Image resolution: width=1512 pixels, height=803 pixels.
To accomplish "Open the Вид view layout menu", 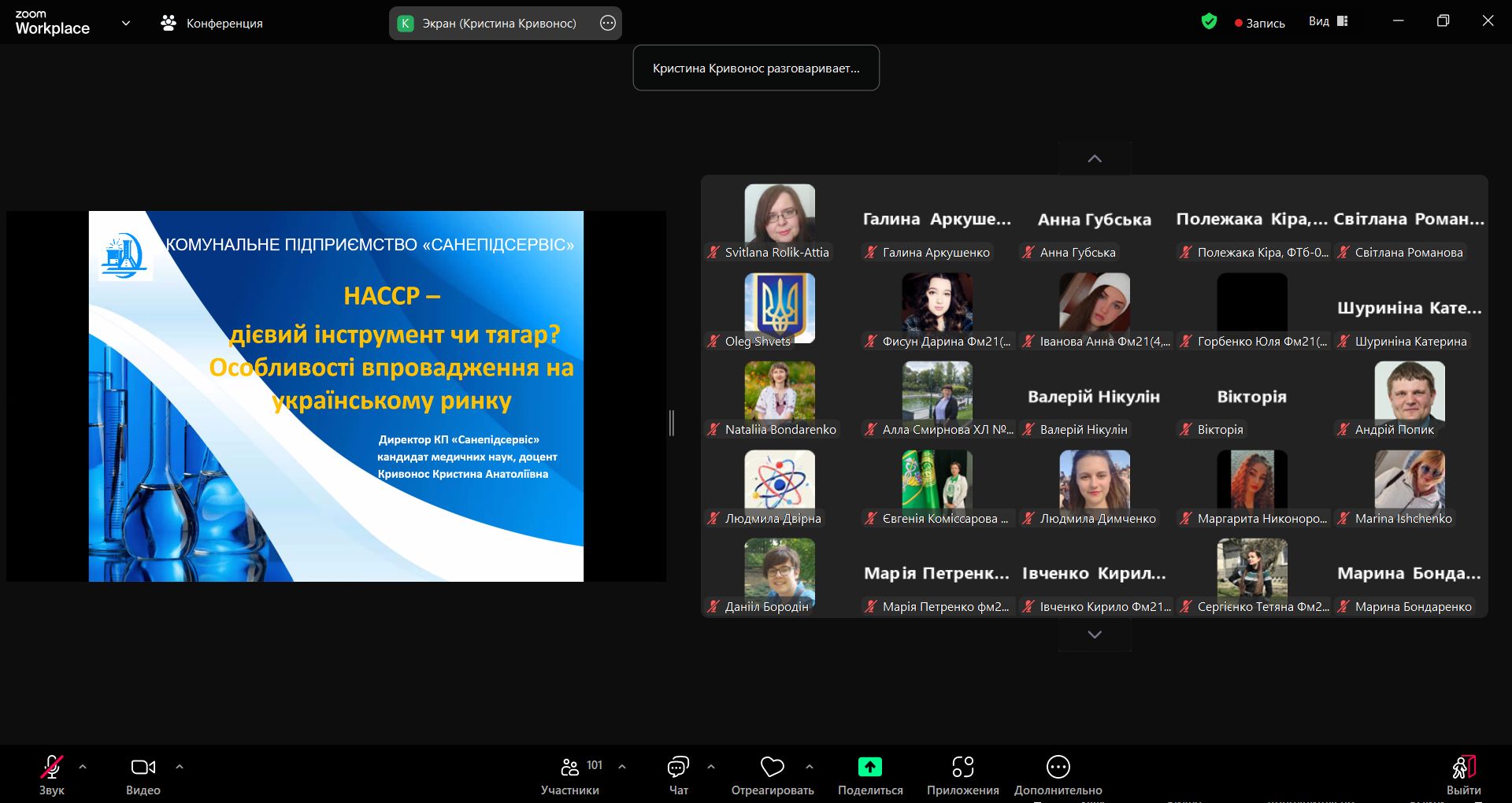I will point(1329,21).
